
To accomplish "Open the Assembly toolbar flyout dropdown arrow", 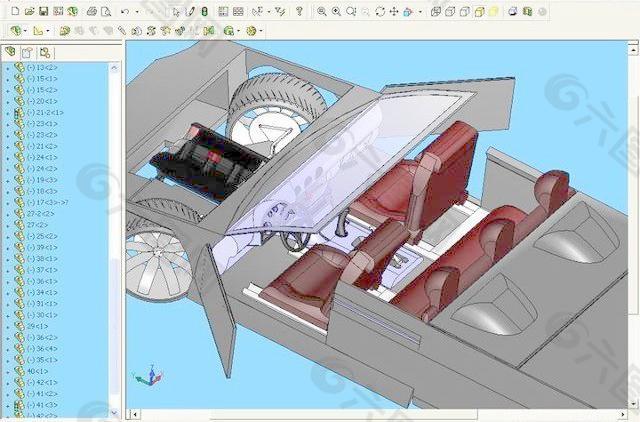I will pyautogui.click(x=25, y=31).
